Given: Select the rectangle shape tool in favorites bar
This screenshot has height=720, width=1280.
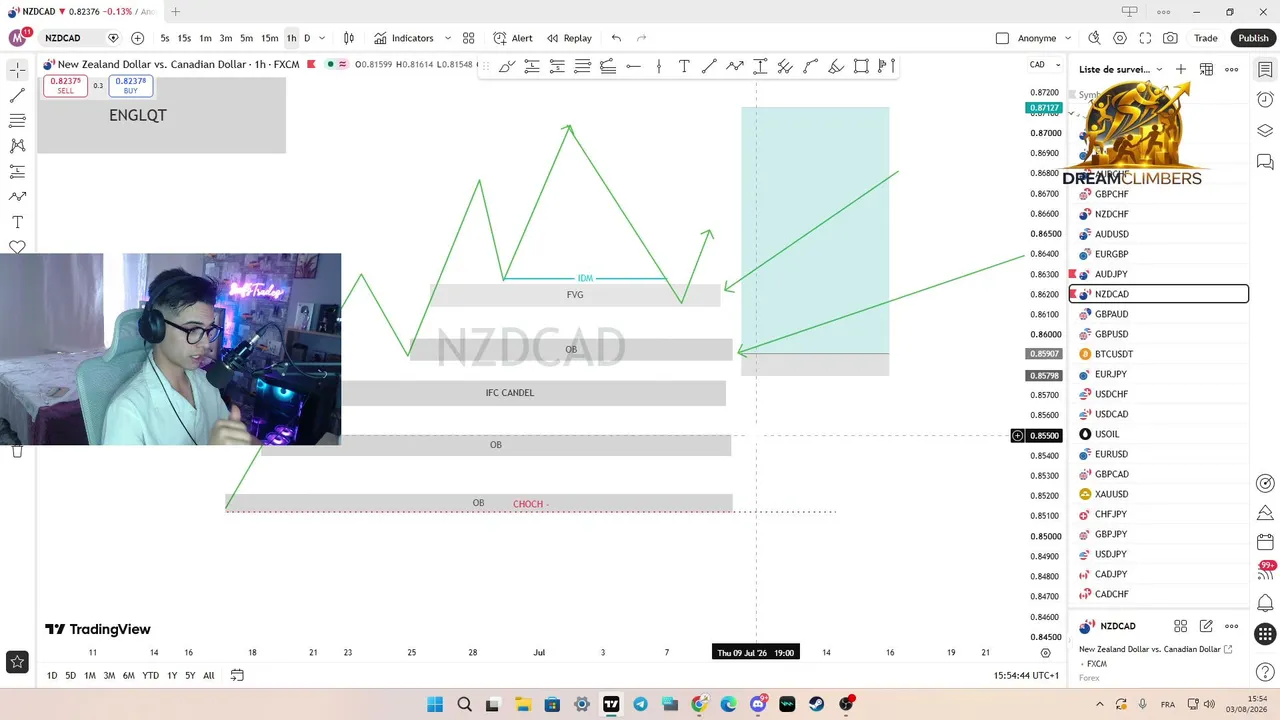Looking at the screenshot, I should (861, 66).
